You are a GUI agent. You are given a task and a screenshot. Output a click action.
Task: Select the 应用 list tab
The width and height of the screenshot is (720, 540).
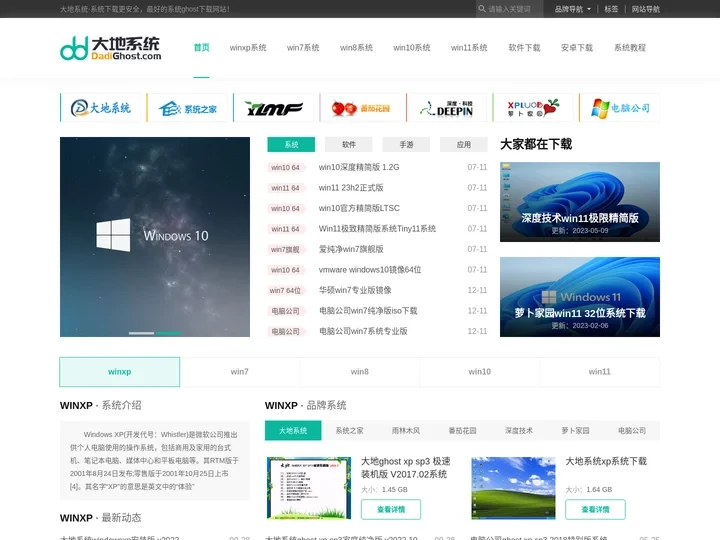click(463, 145)
